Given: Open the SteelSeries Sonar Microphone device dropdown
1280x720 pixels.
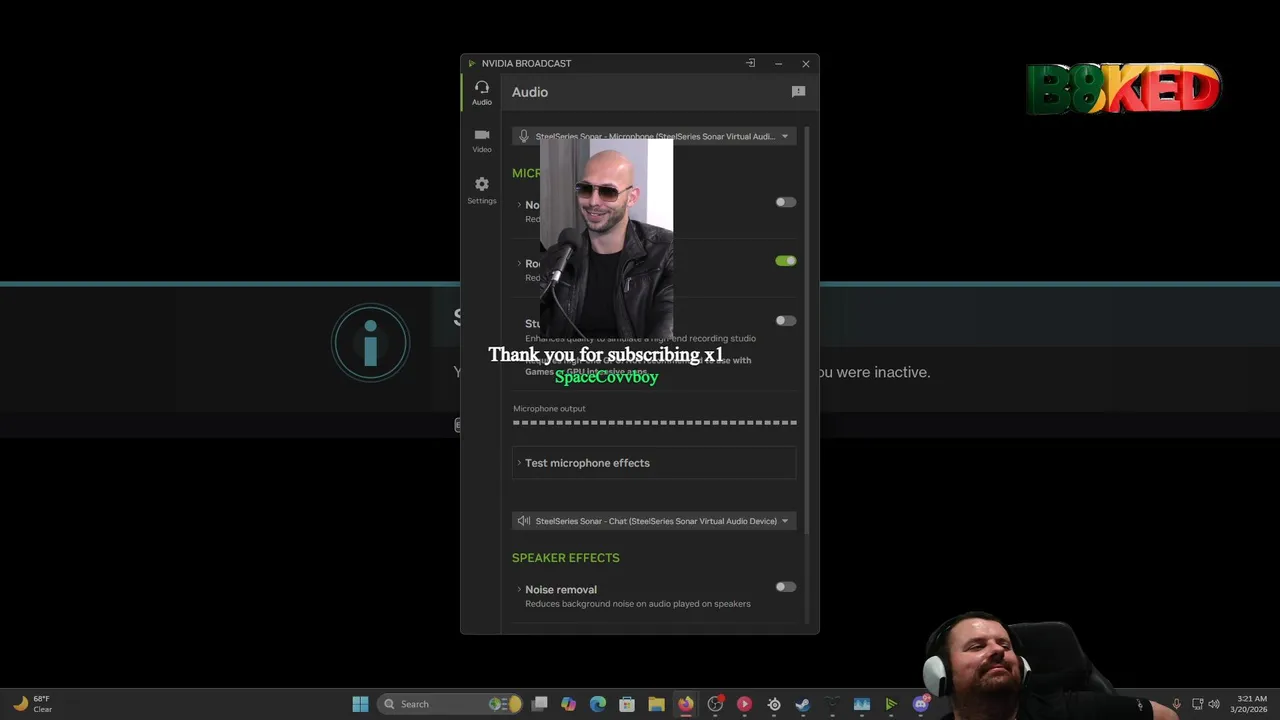Looking at the screenshot, I should pos(654,136).
